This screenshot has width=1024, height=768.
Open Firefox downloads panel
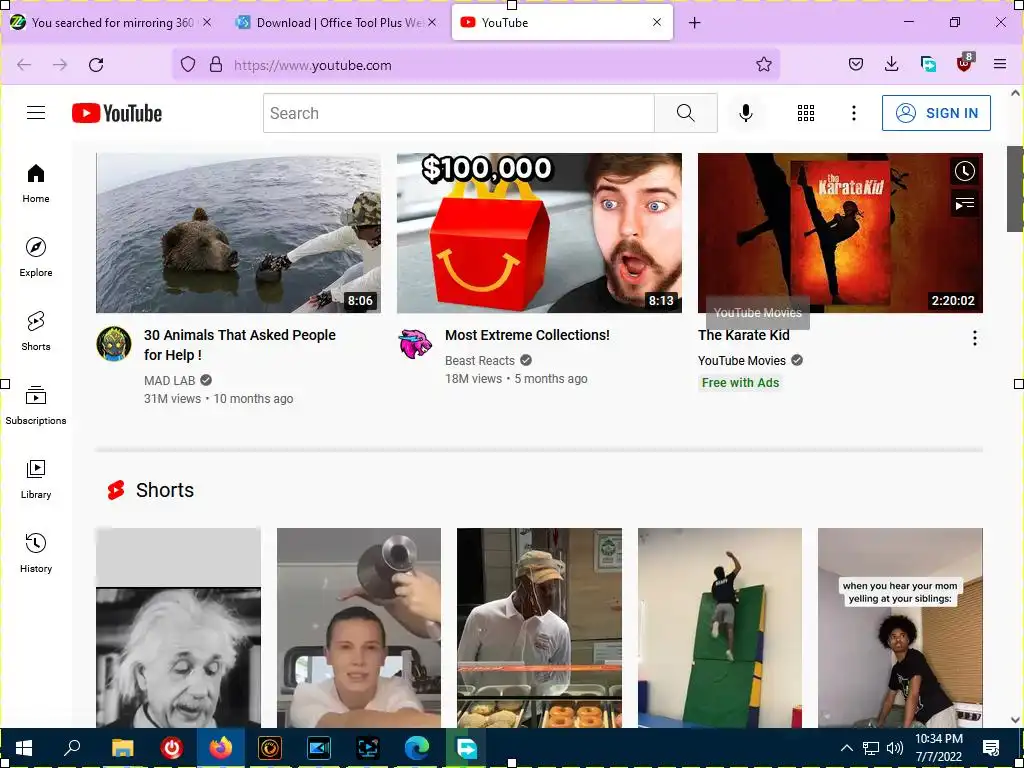click(x=891, y=64)
